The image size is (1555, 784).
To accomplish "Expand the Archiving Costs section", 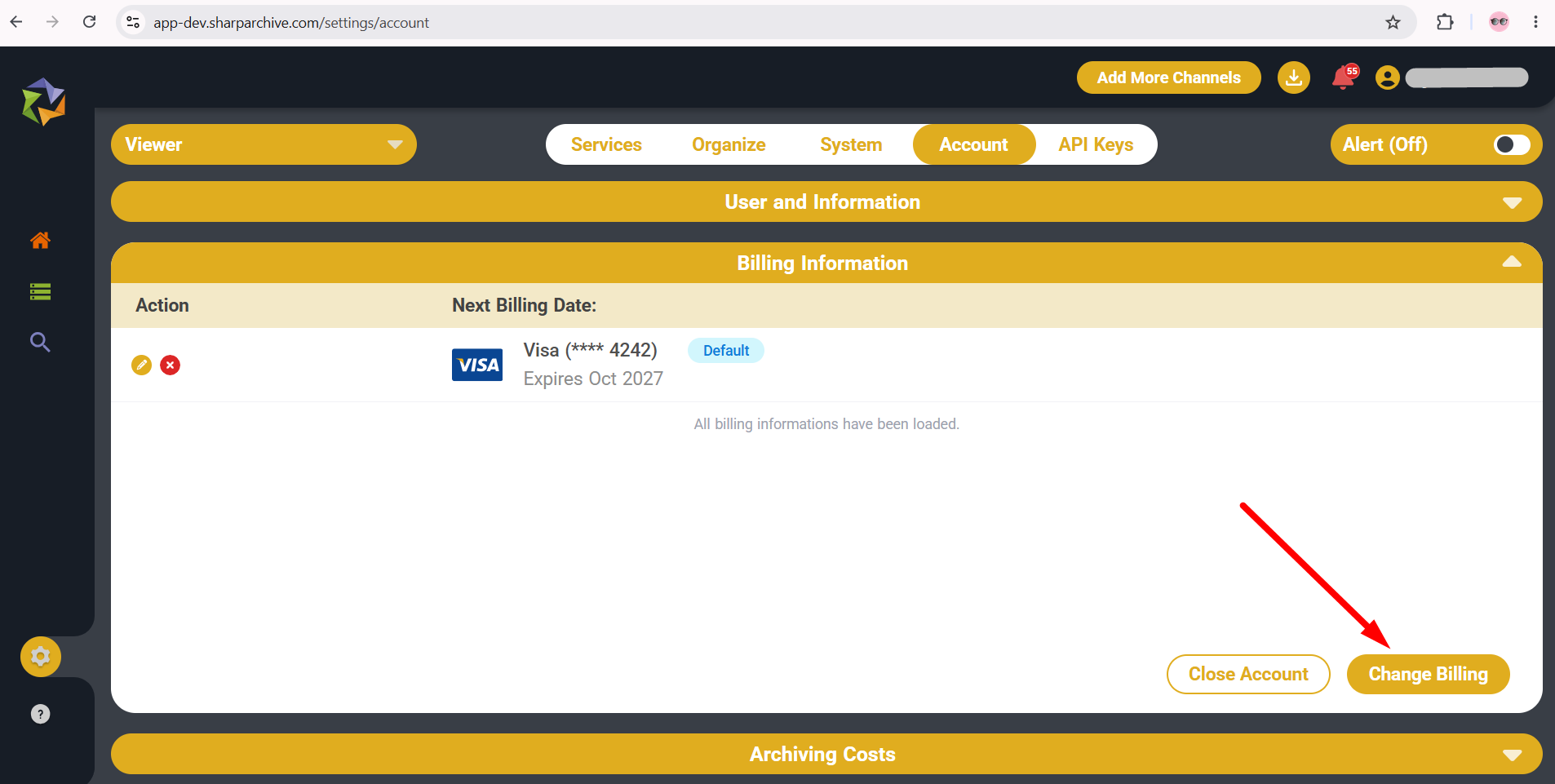I will coord(826,754).
